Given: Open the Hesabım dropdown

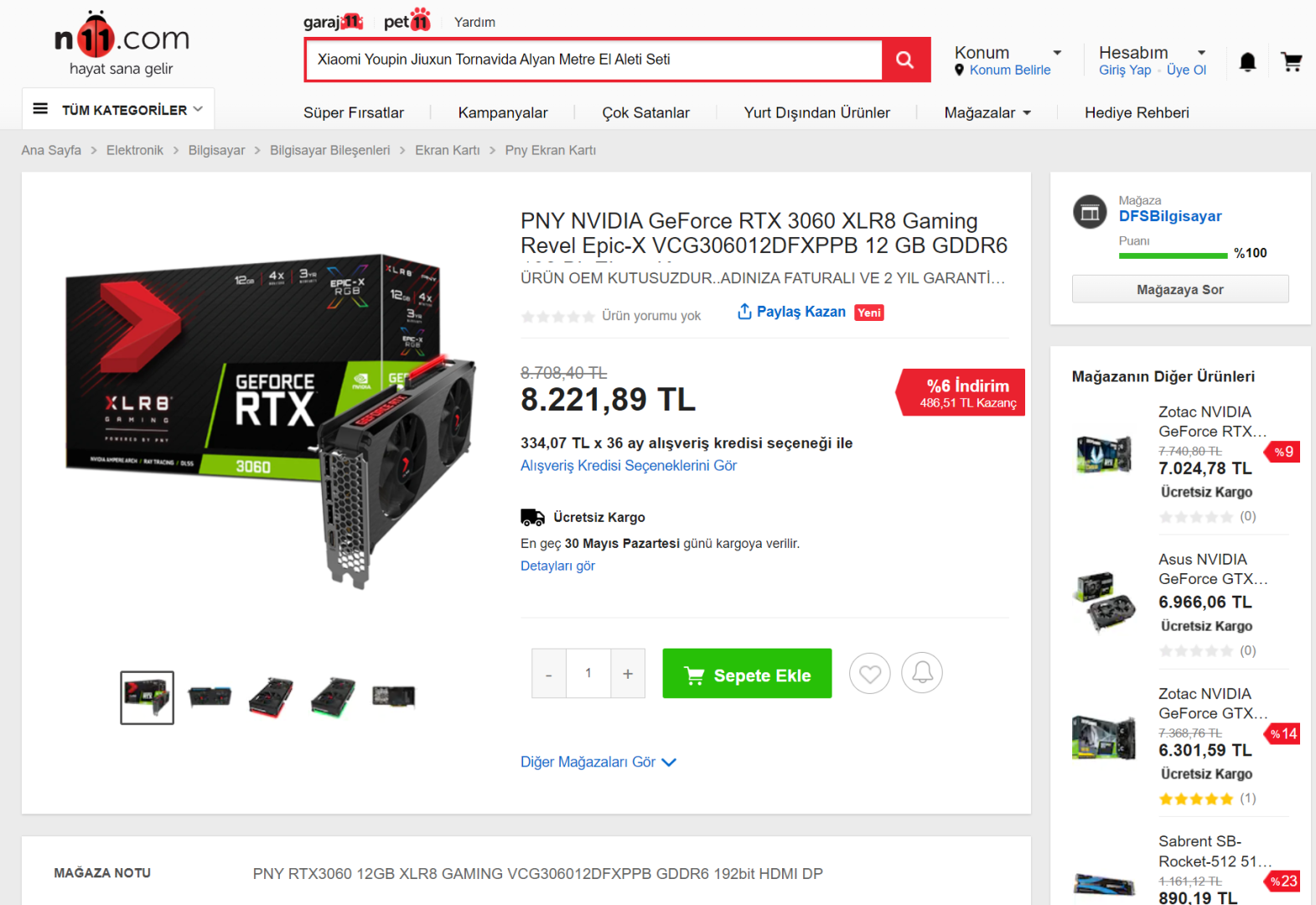Looking at the screenshot, I should [x=1153, y=53].
